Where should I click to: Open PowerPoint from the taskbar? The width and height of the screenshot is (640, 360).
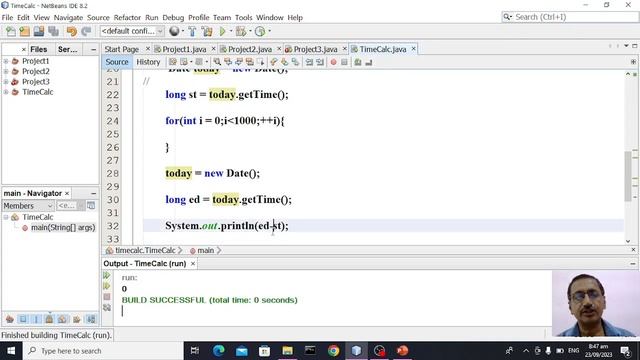point(402,351)
